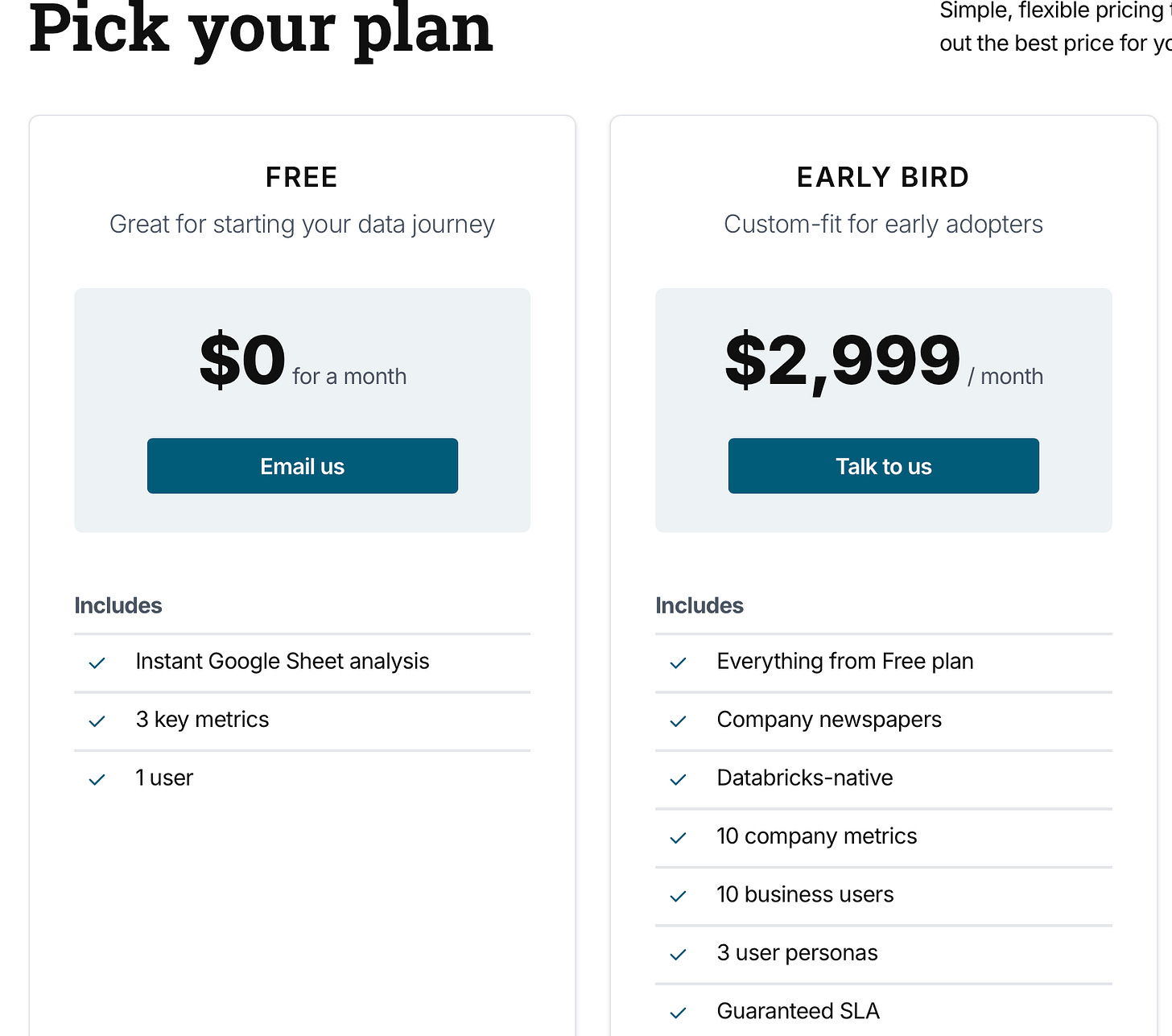
Task: Click the Databricks-native feature text
Action: pos(805,778)
